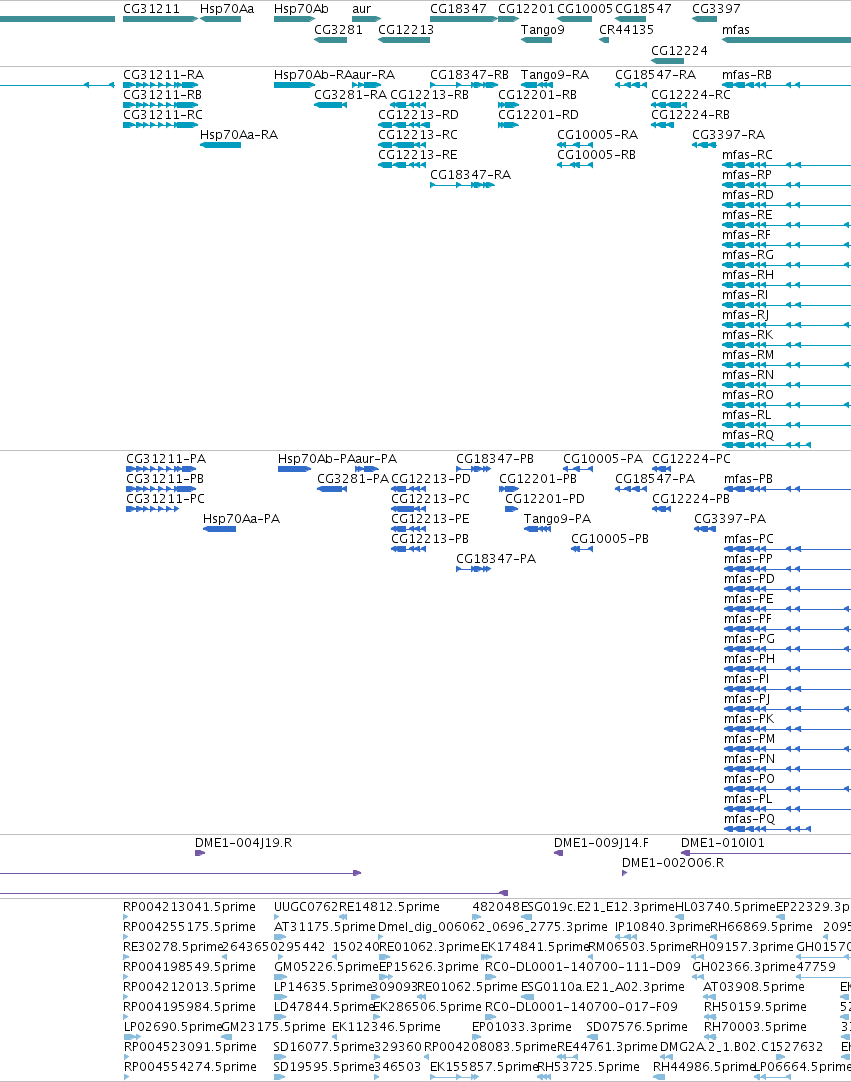This screenshot has height=1082, width=851.
Task: Click the DME1-010I01 clone label
Action: click(x=723, y=843)
